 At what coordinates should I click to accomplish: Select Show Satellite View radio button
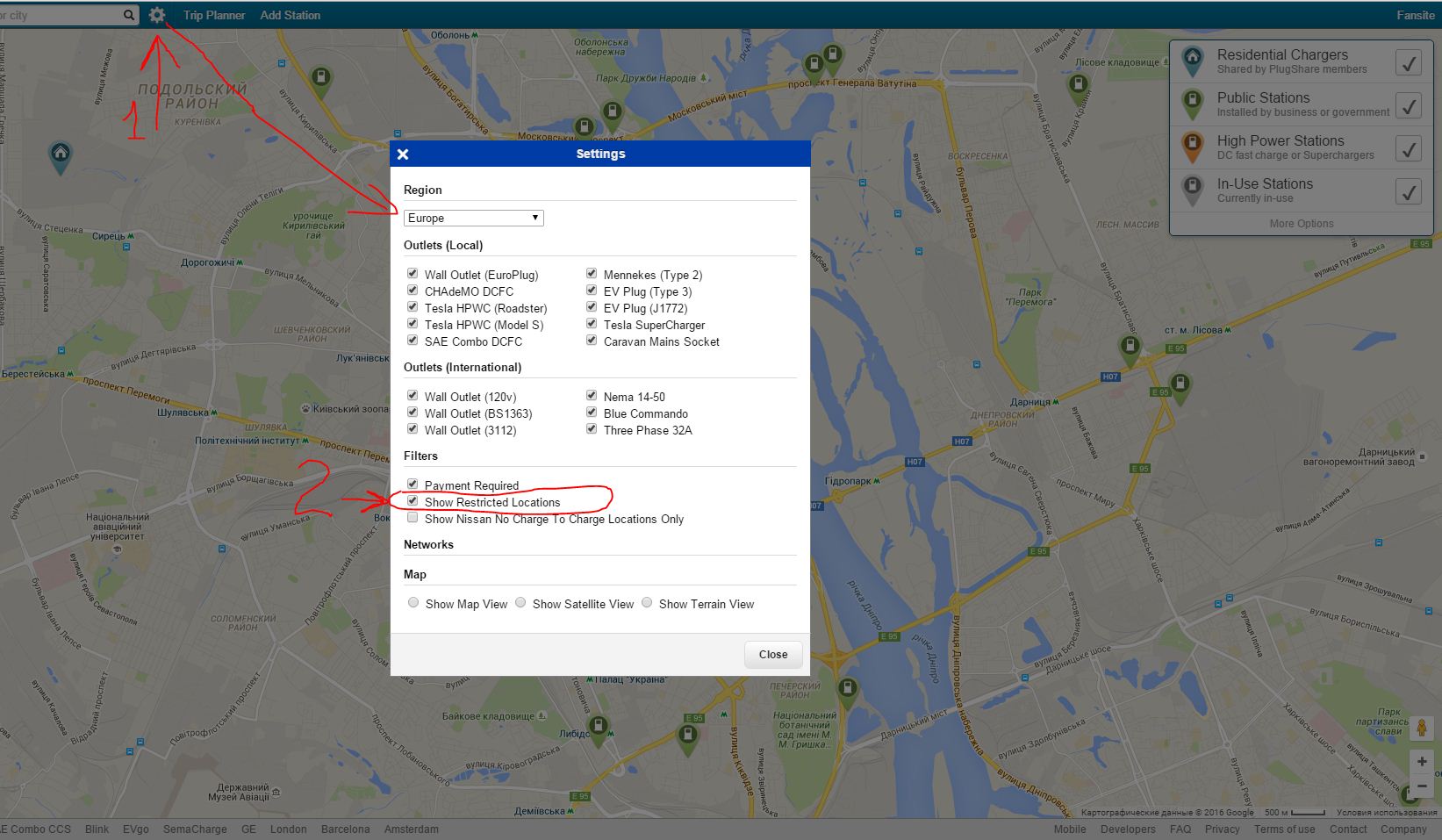coord(520,603)
